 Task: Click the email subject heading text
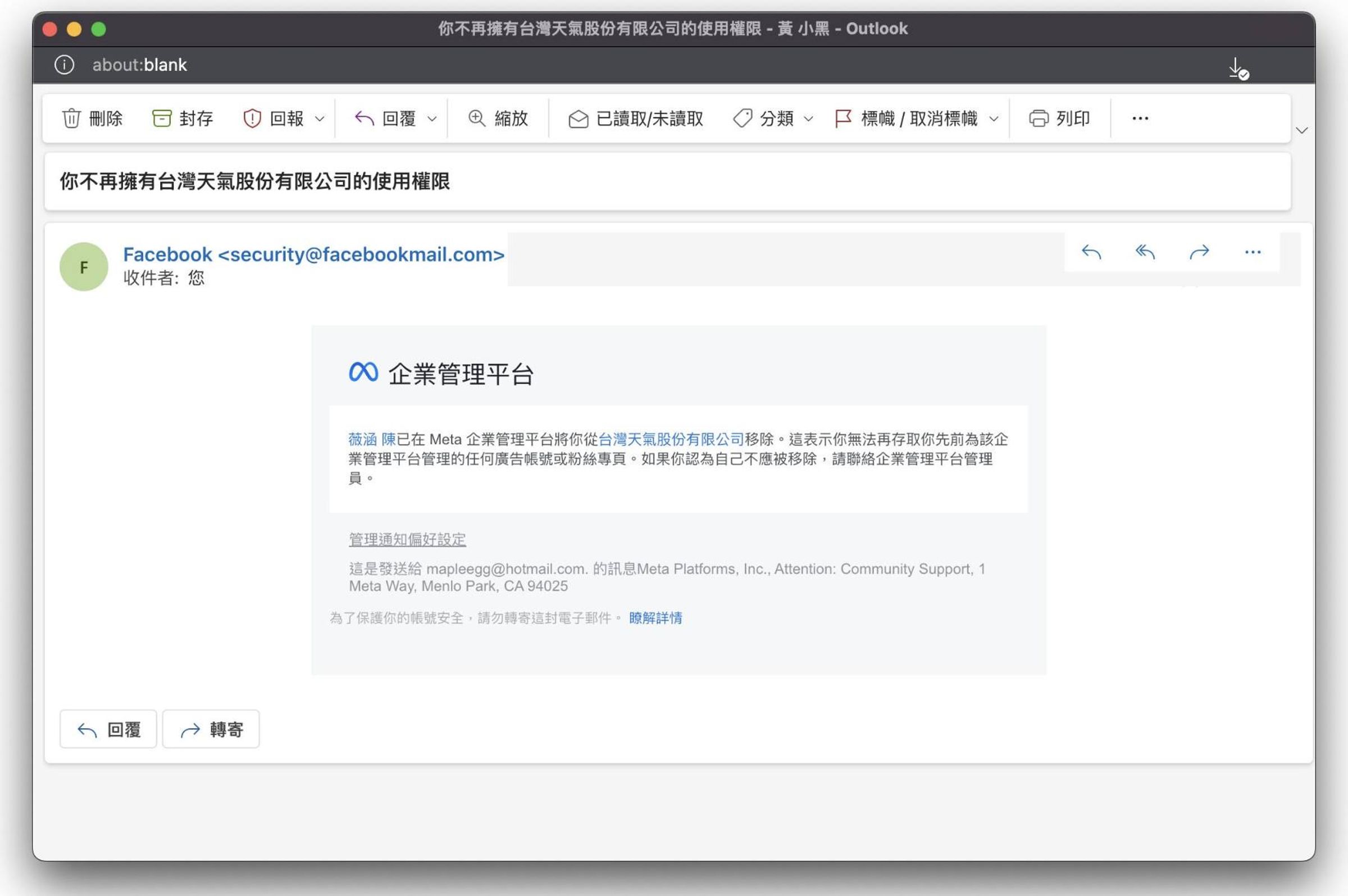(x=255, y=181)
